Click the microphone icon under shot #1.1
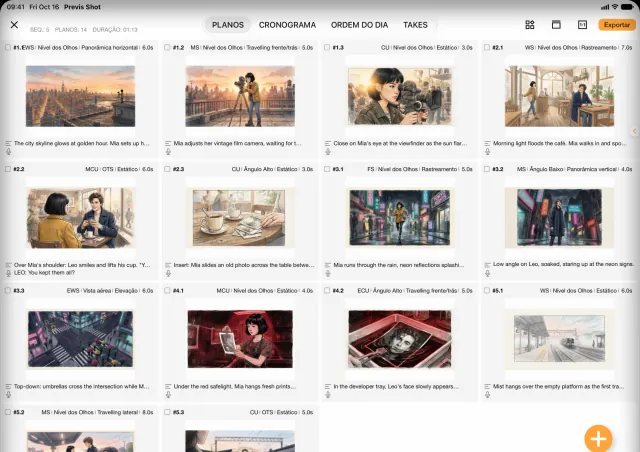The image size is (640, 452). [9, 152]
